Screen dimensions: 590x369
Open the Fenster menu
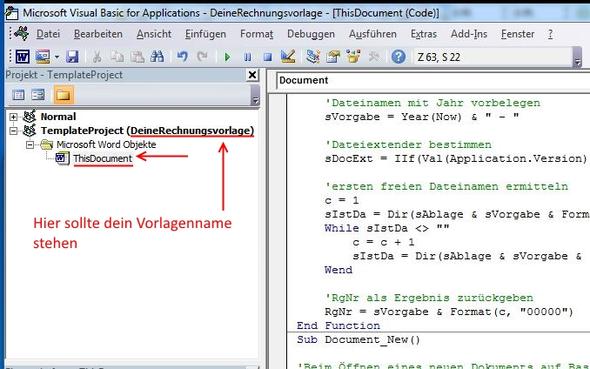(x=517, y=34)
